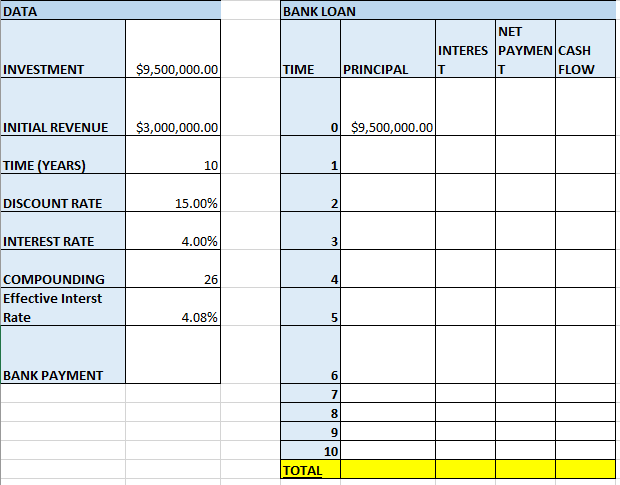Click the empty CASH FLOW cell for time 10
Screen dimensions: 620x485
pyautogui.click(x=586, y=450)
